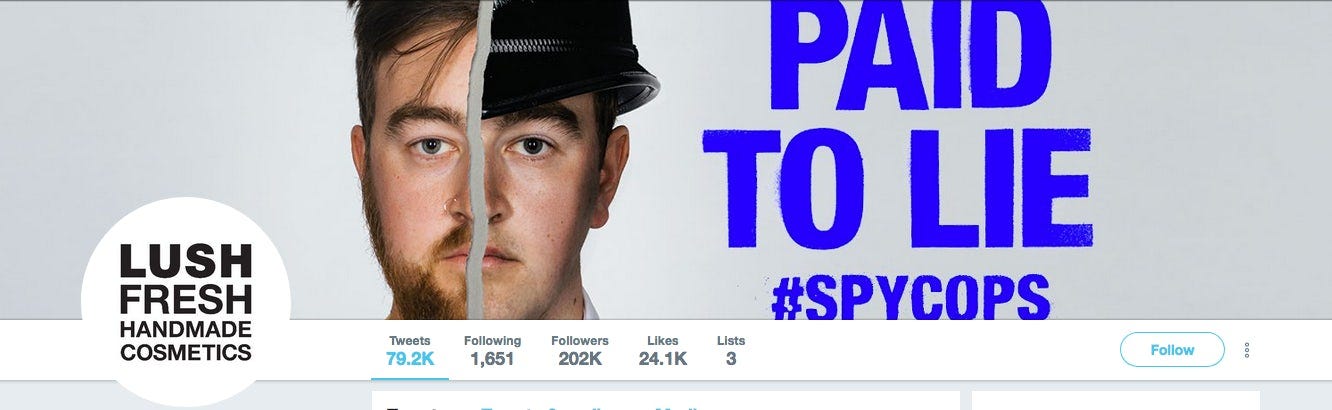Select the Tweets stat tab

pos(410,350)
